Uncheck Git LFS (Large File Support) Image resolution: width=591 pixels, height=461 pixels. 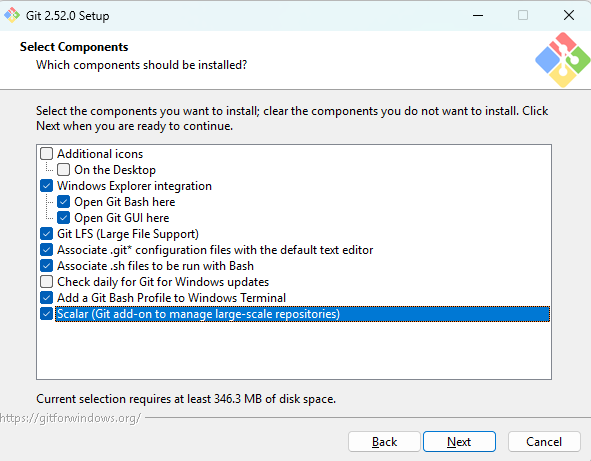(46, 234)
